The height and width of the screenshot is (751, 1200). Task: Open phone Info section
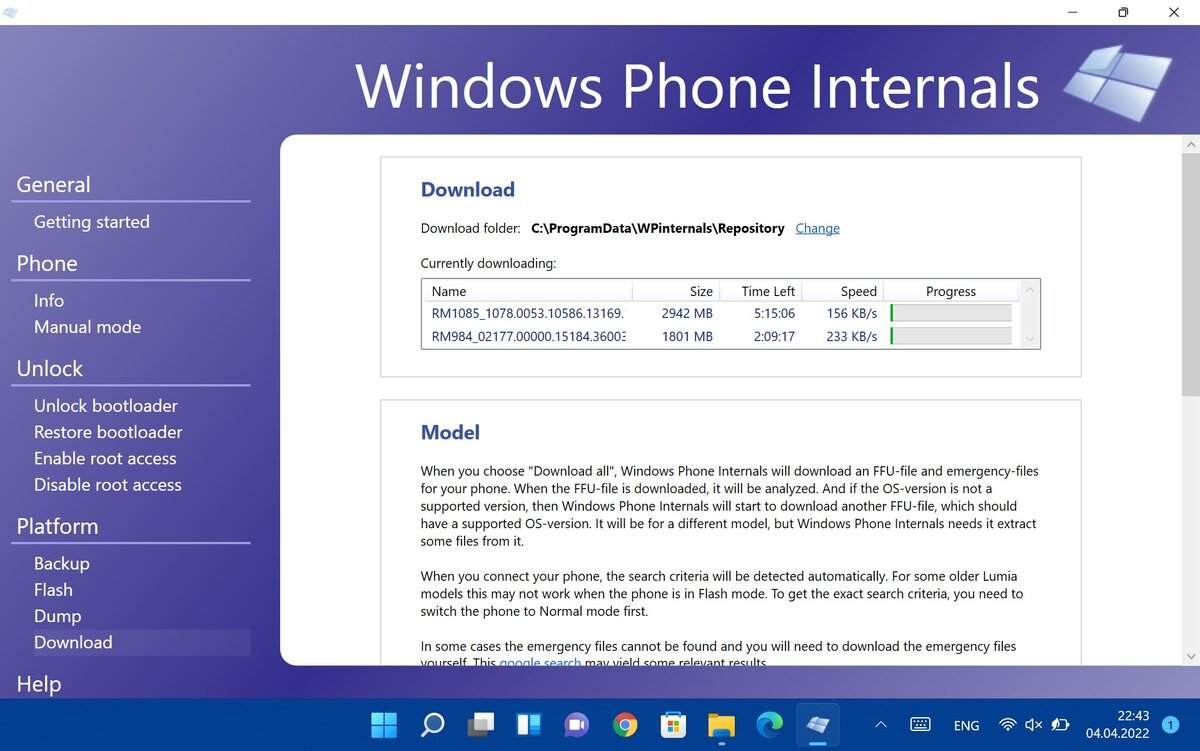[49, 301]
